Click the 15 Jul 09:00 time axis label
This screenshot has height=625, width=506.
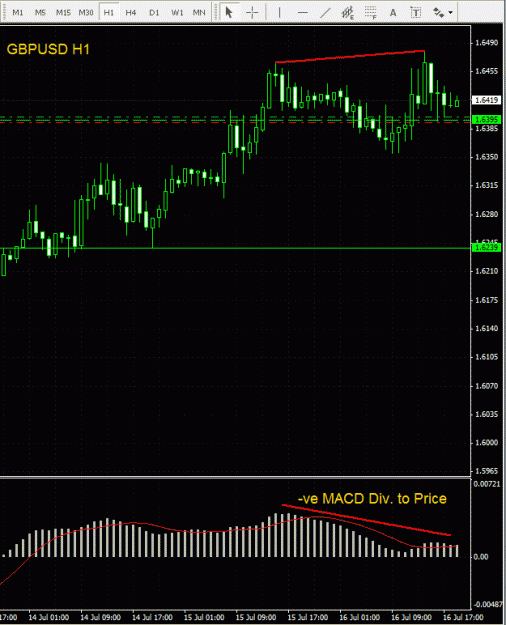coord(256,617)
